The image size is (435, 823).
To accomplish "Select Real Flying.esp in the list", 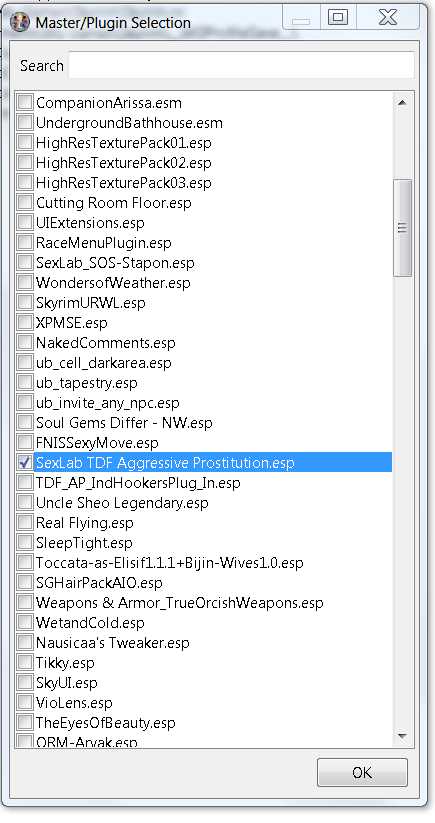I will 84,523.
